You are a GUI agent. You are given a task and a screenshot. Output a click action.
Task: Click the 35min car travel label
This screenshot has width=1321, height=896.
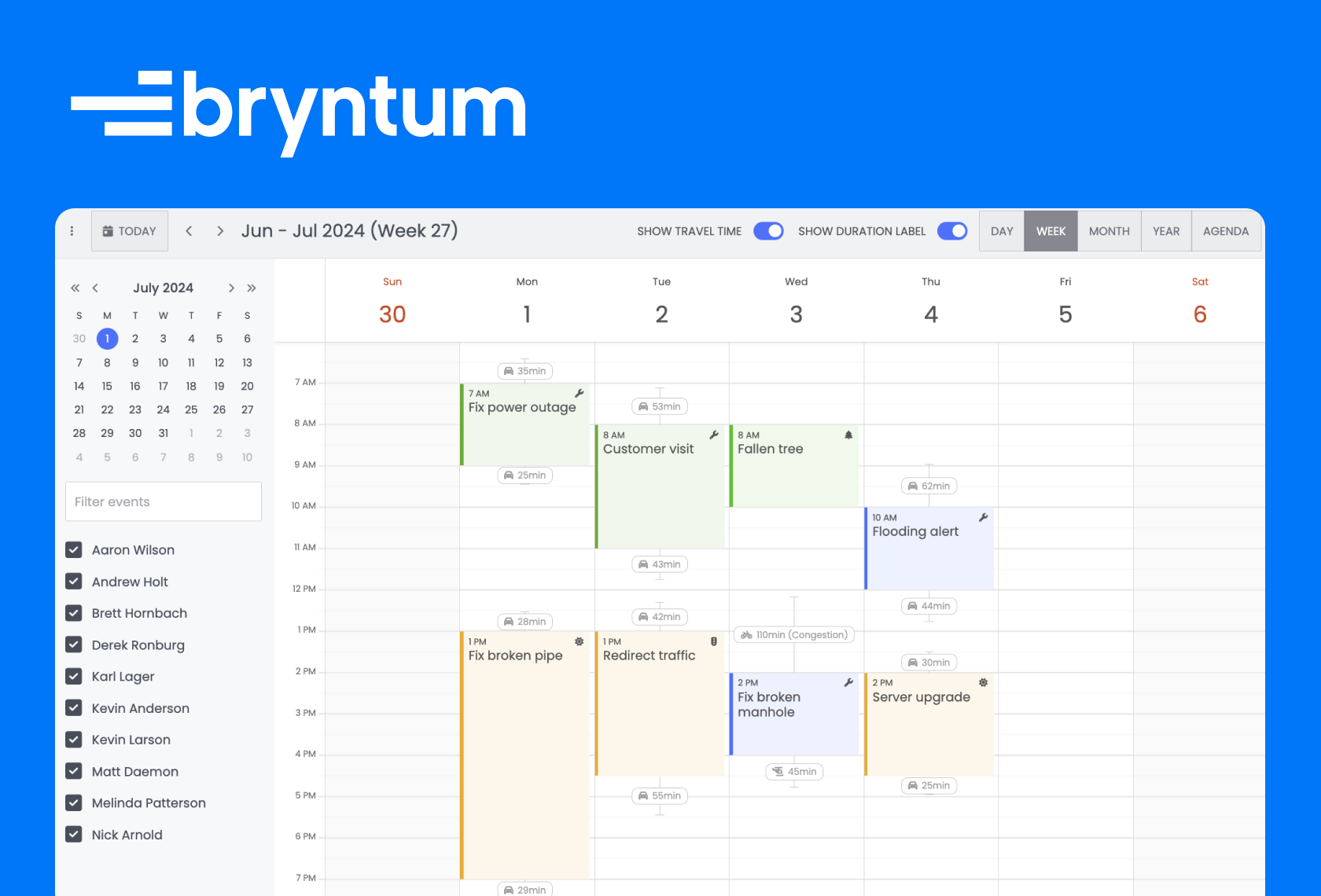pyautogui.click(x=524, y=371)
